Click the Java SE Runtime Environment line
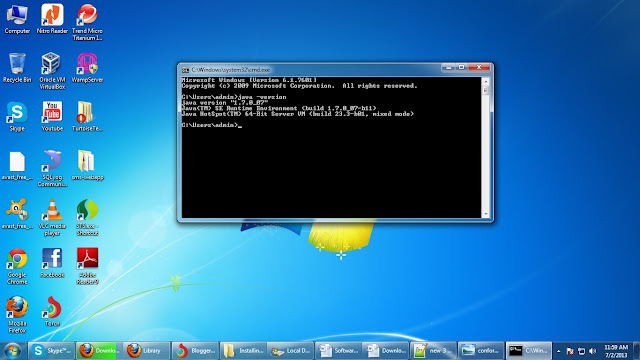This screenshot has width=640, height=360. pos(279,108)
